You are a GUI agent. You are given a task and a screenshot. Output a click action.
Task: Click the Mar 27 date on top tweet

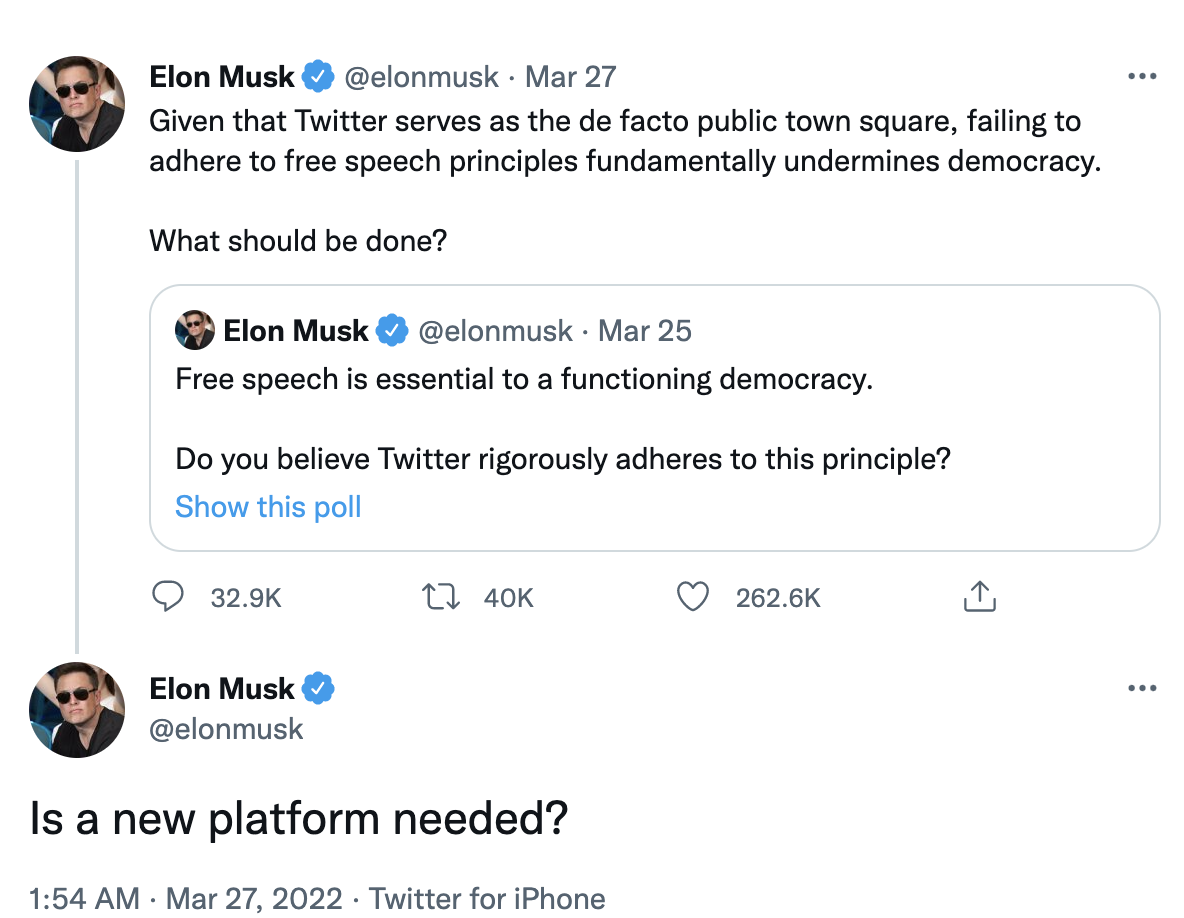[x=571, y=77]
